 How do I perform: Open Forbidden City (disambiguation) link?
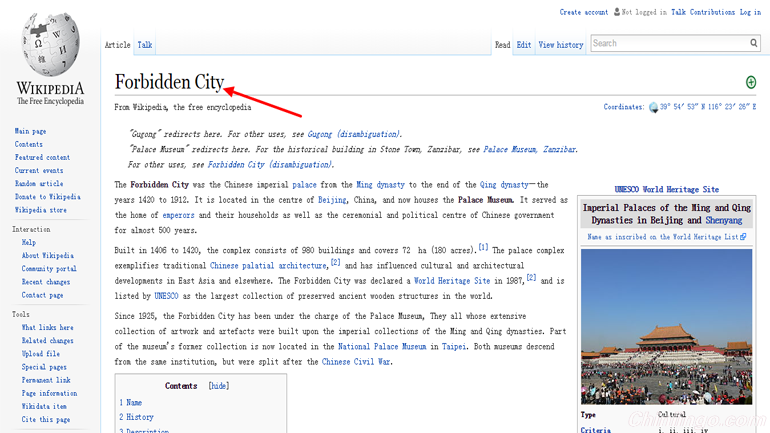pyautogui.click(x=270, y=164)
